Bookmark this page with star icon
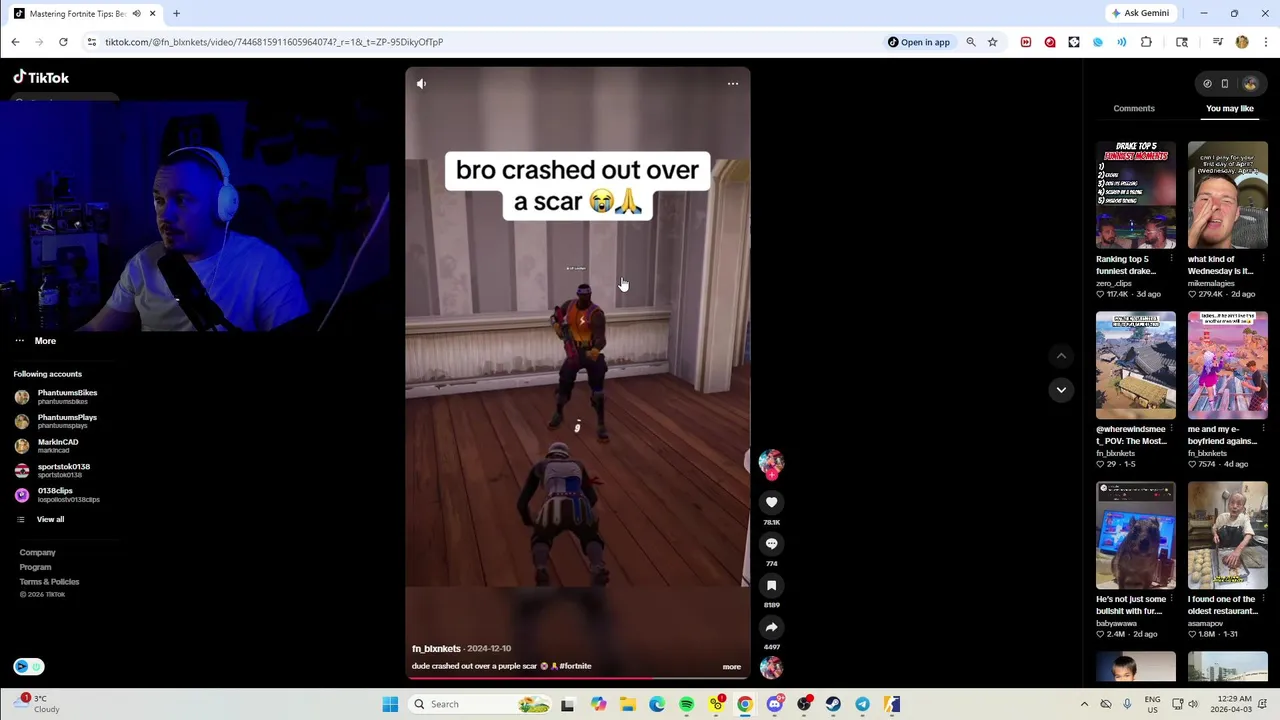Screen dimensions: 1280x720 coord(992,42)
